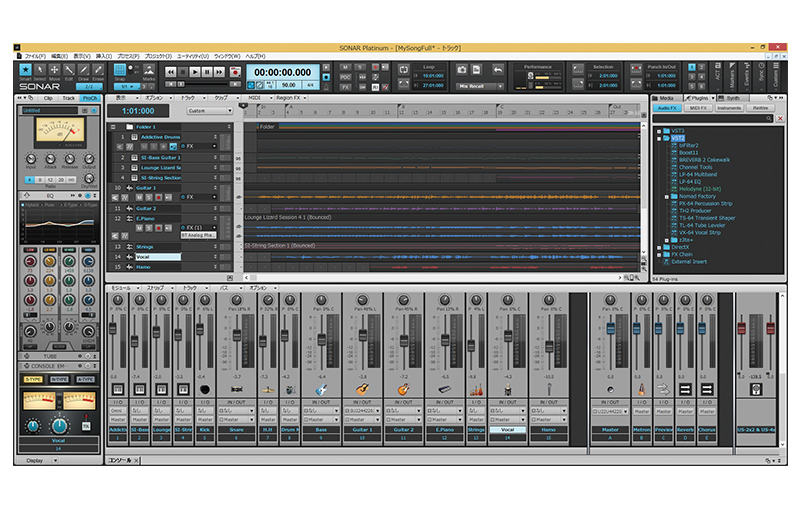Choose the Erase tool
This screenshot has width=799, height=506.
point(98,70)
